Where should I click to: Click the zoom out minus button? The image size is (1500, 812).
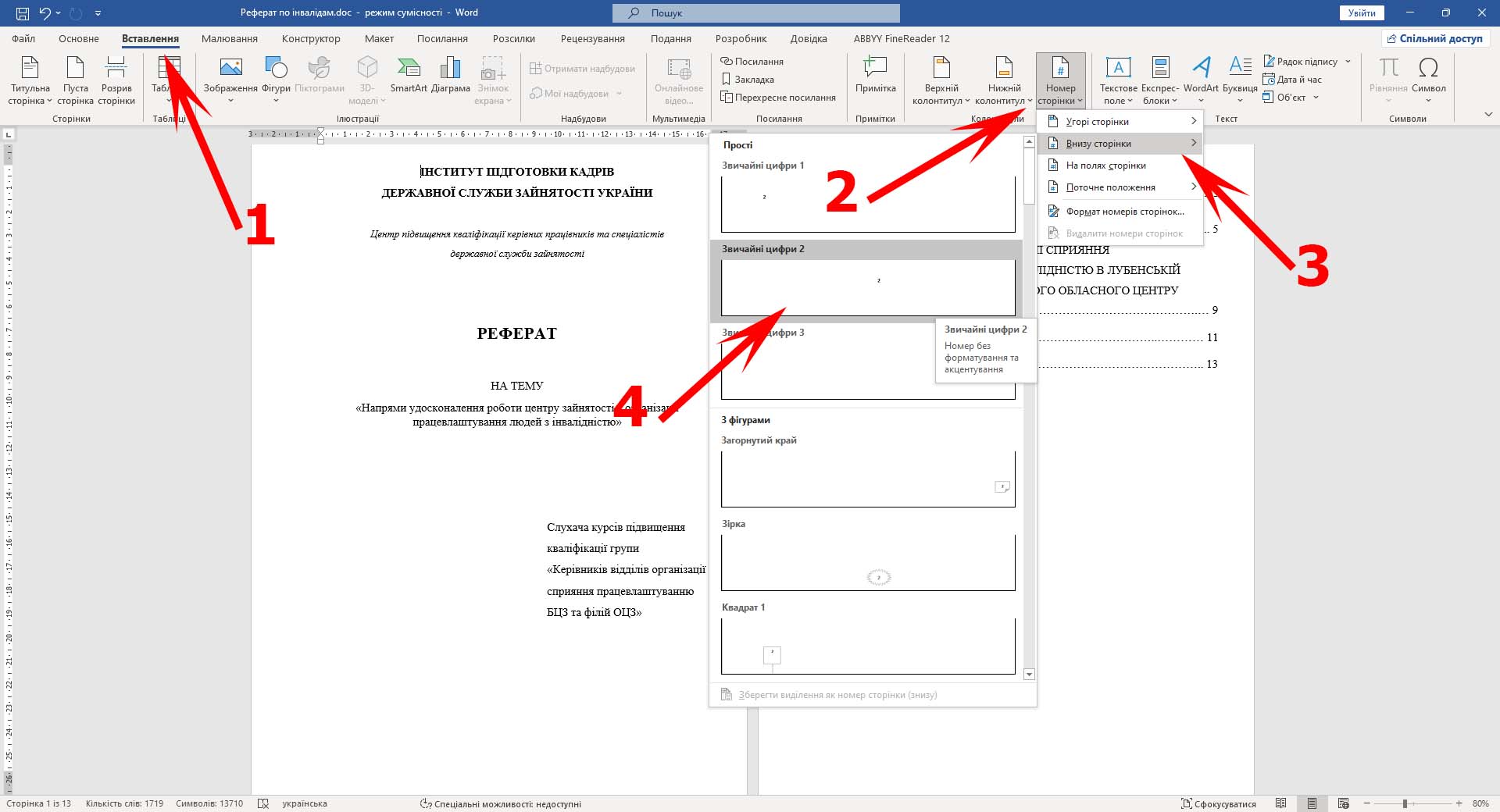click(x=1368, y=803)
